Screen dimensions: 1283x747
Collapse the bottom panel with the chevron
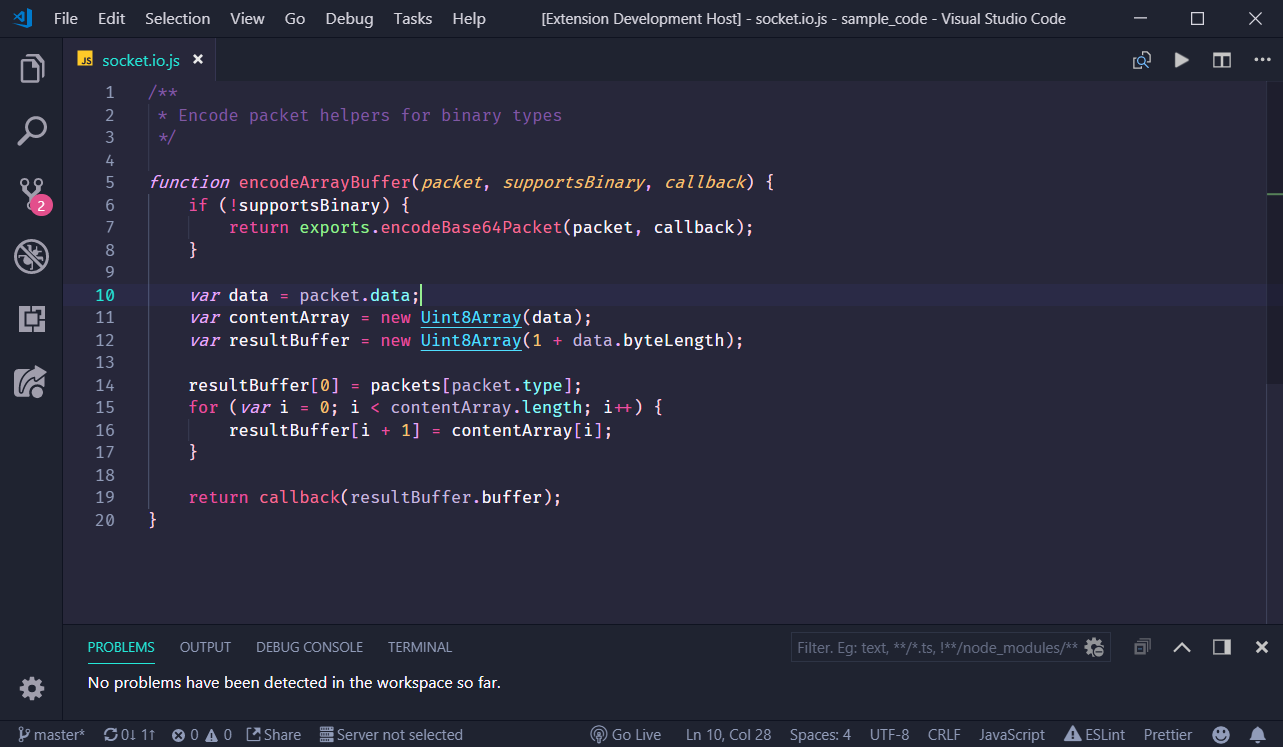click(x=1181, y=647)
